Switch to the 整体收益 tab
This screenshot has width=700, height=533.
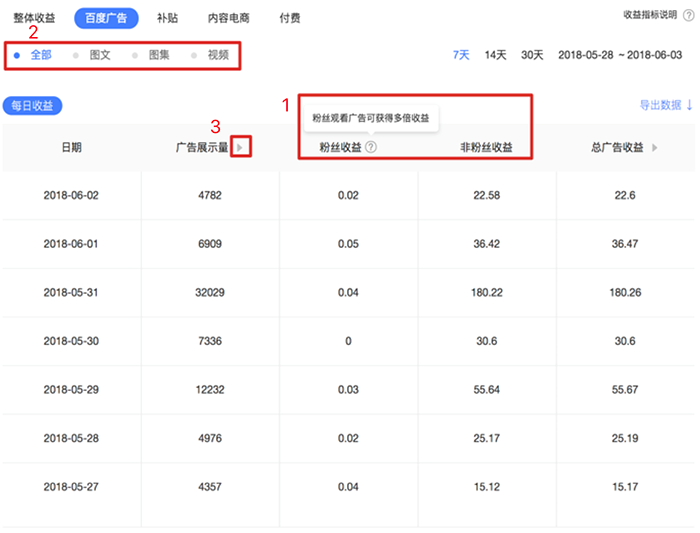[35, 18]
